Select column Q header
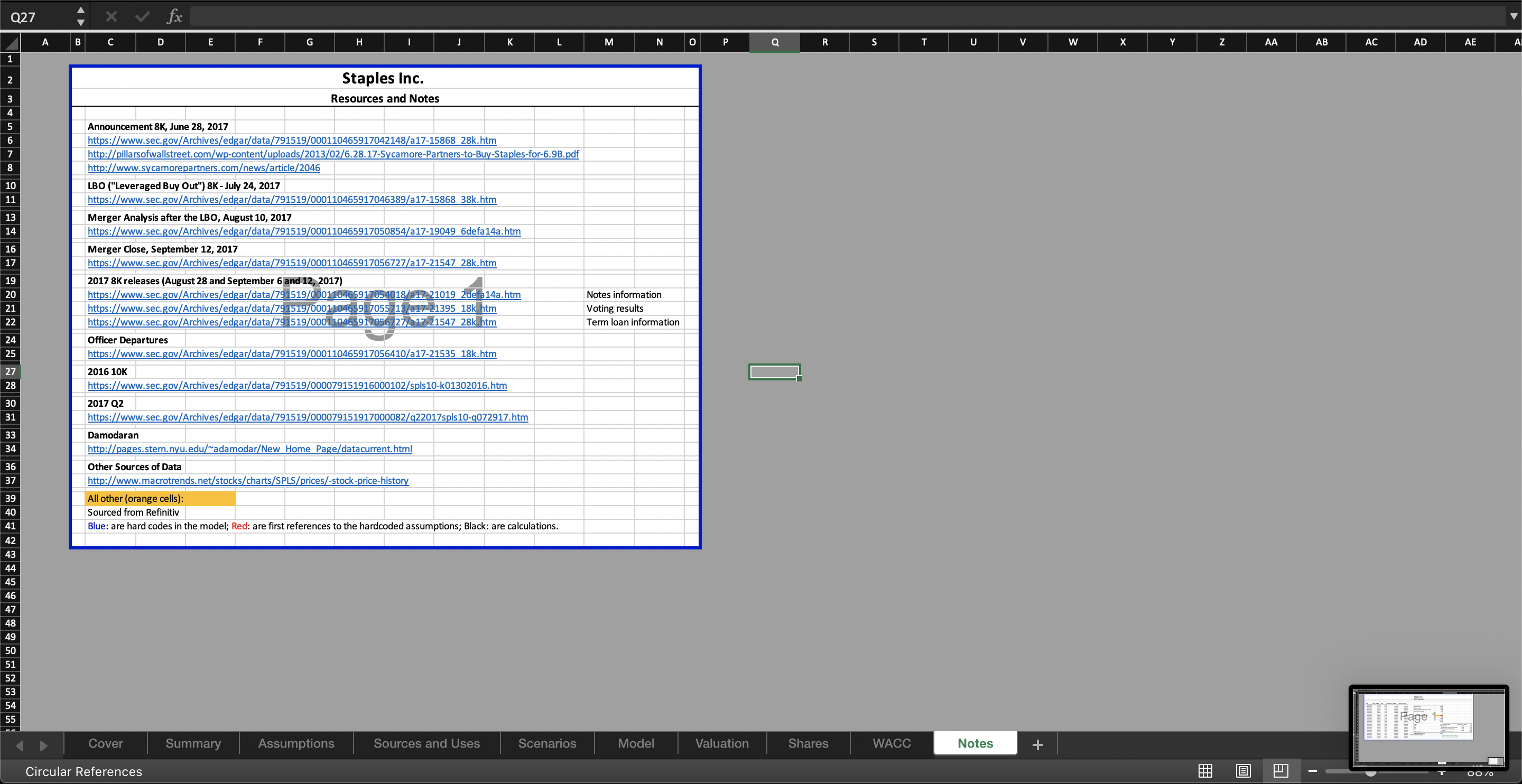The width and height of the screenshot is (1522, 784). (775, 42)
